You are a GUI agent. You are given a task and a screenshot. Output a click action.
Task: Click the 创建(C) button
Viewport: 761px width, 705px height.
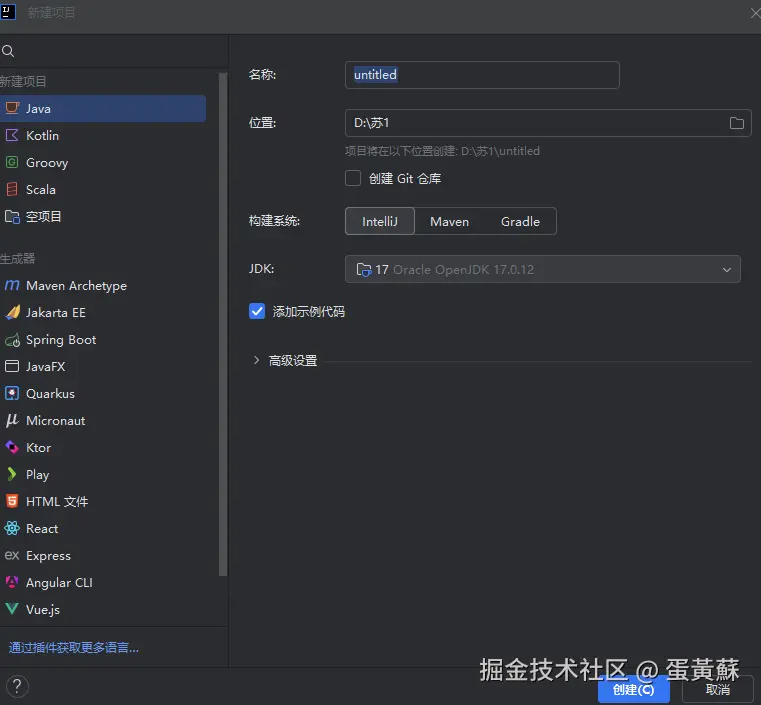(x=633, y=689)
